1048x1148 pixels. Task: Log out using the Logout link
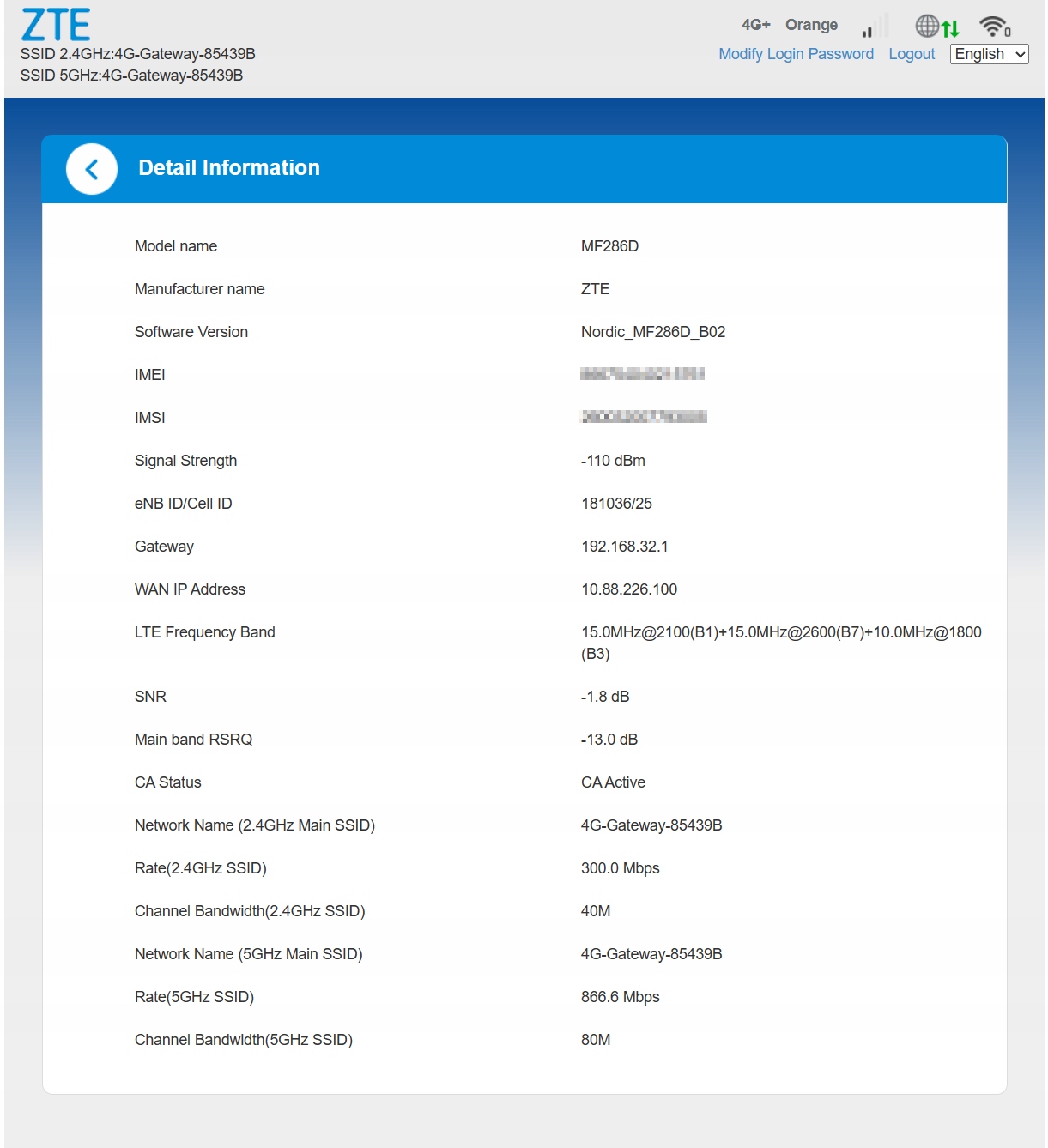click(x=912, y=54)
